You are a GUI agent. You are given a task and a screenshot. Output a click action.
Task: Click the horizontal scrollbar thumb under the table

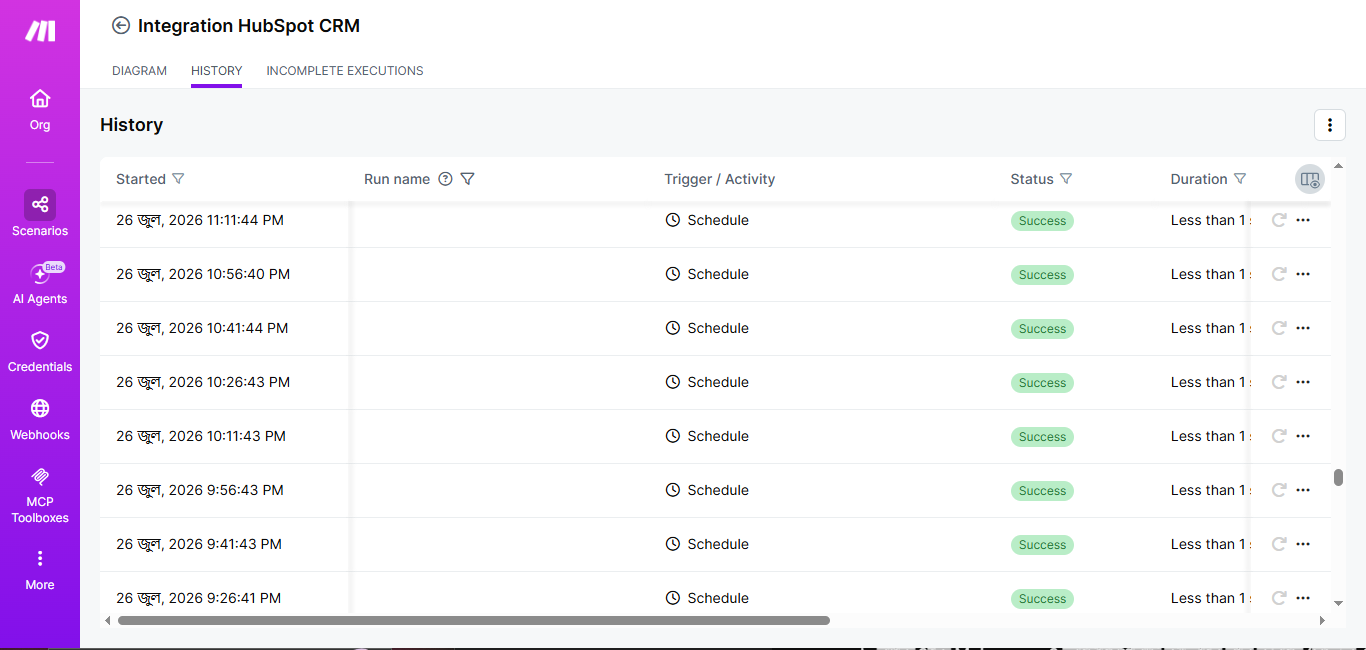tap(474, 620)
